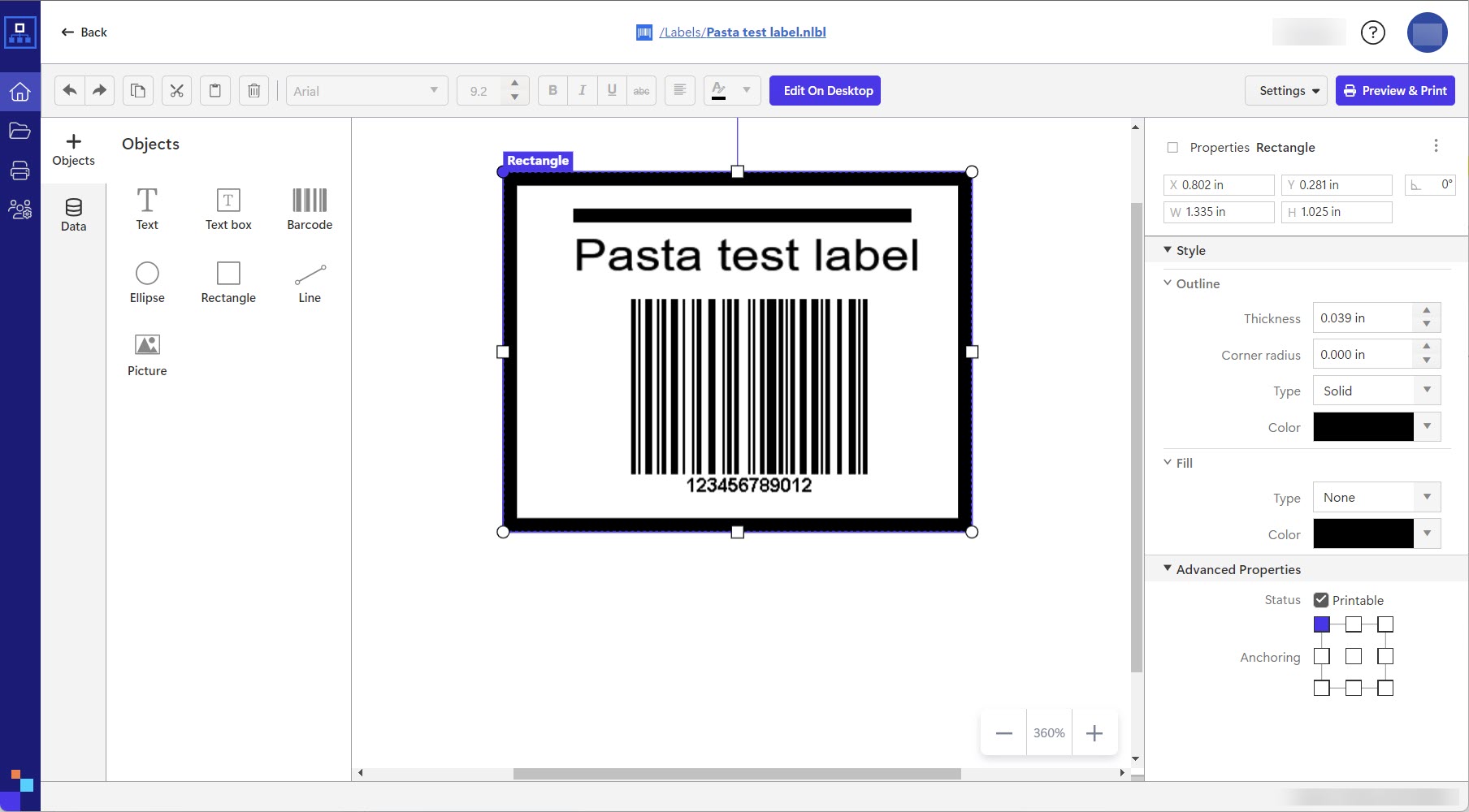Cut the selected object with scissors
The height and width of the screenshot is (812, 1469).
pyautogui.click(x=176, y=91)
